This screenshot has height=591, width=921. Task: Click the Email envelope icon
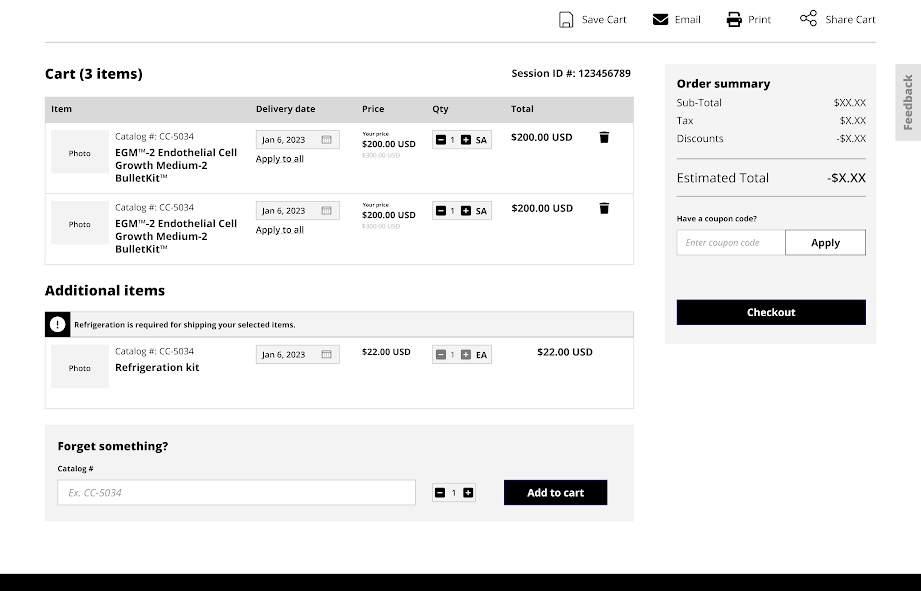click(660, 19)
